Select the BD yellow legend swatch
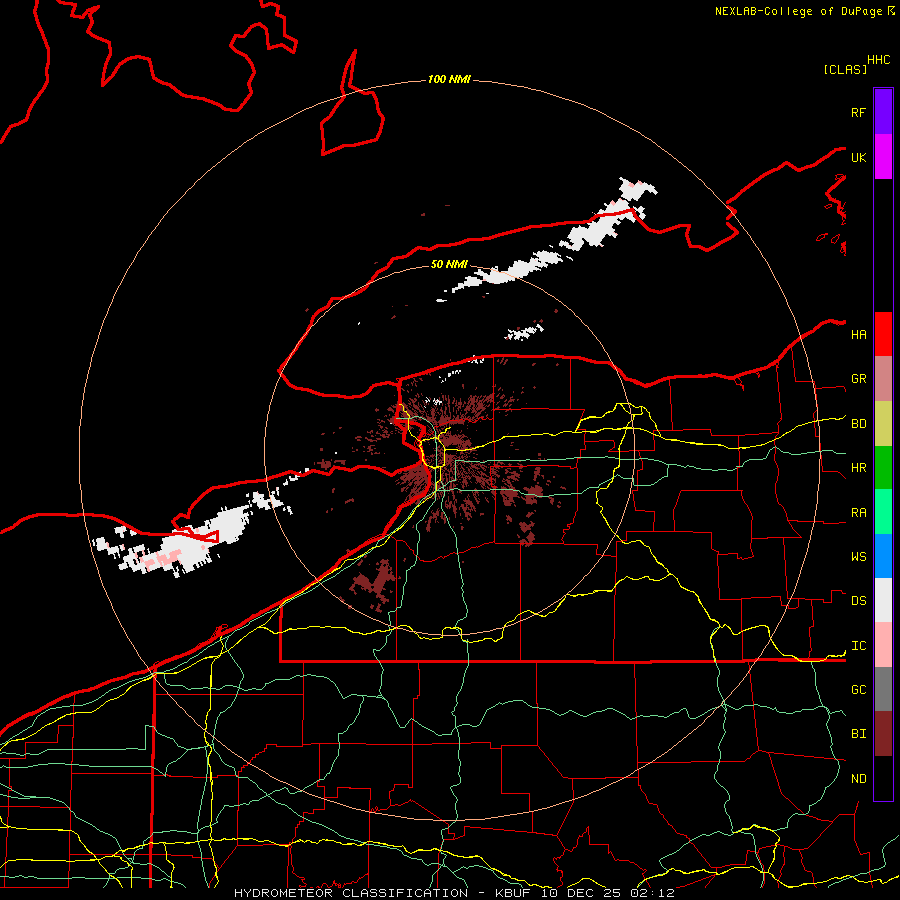The height and width of the screenshot is (900, 900). (883, 424)
